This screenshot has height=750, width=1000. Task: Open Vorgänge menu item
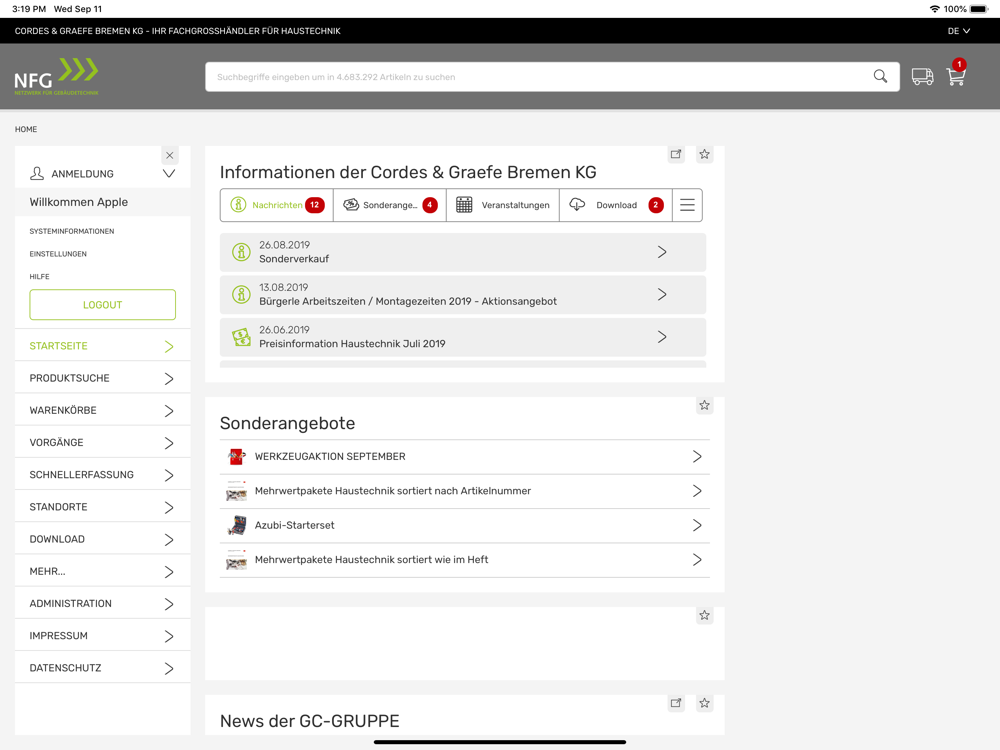[102, 443]
